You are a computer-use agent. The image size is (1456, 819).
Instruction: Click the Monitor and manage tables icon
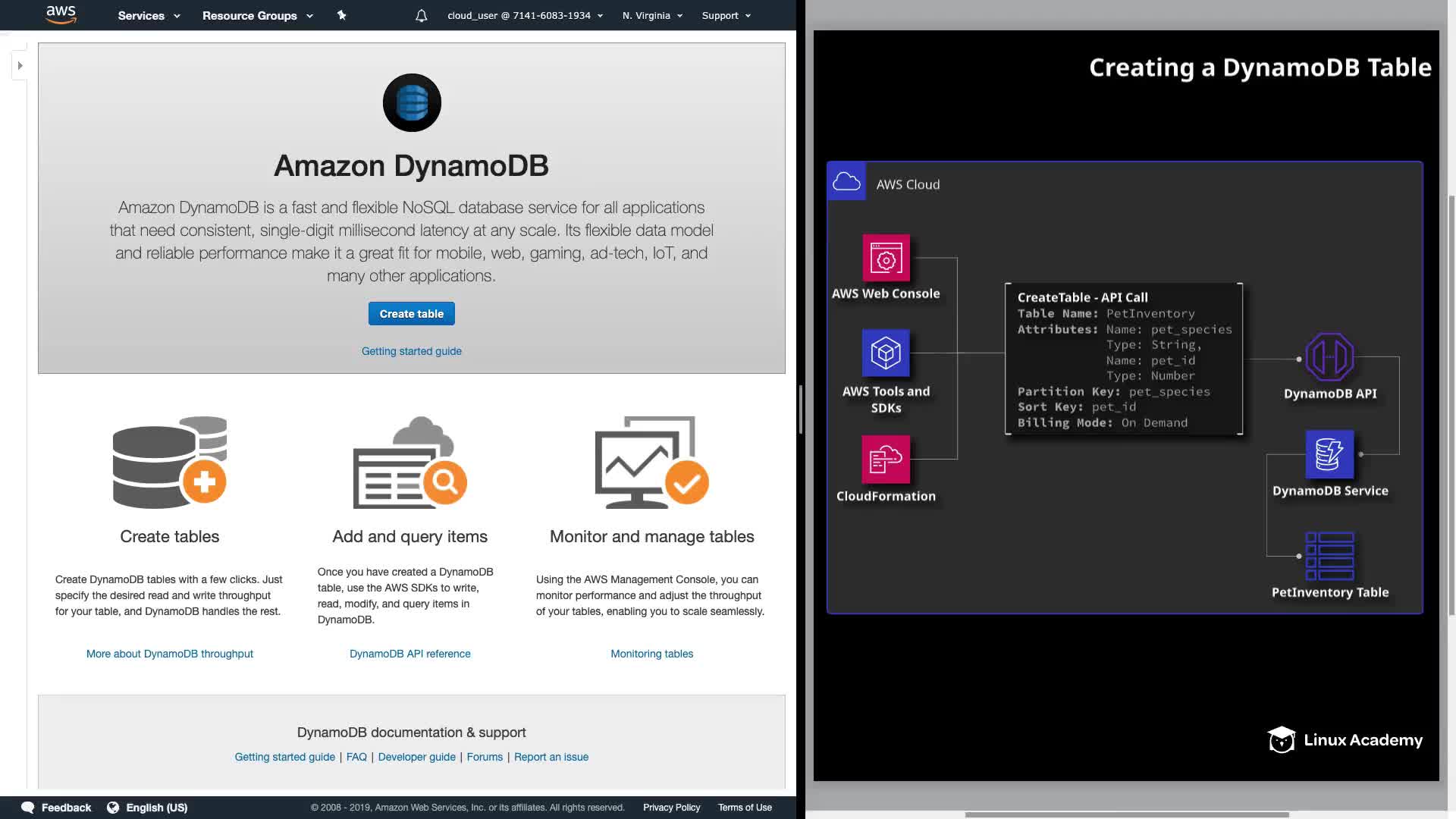coord(652,462)
